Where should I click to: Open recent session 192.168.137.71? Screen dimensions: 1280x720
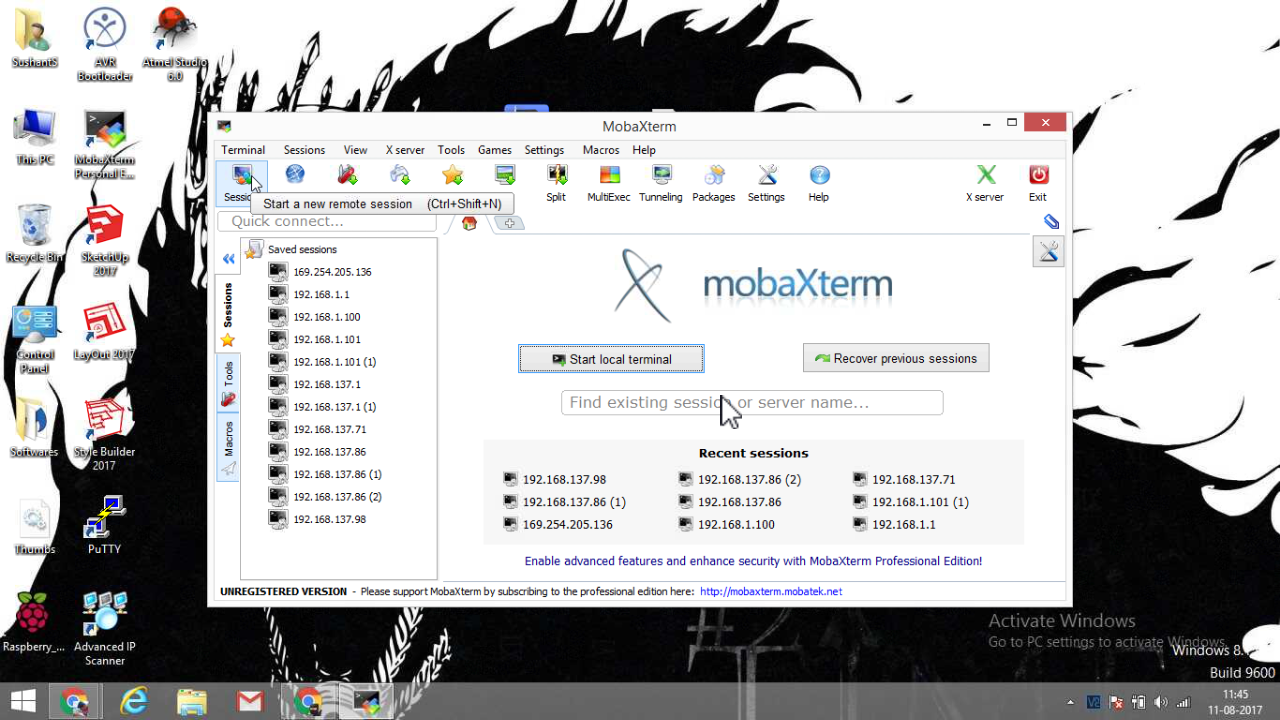(904, 480)
